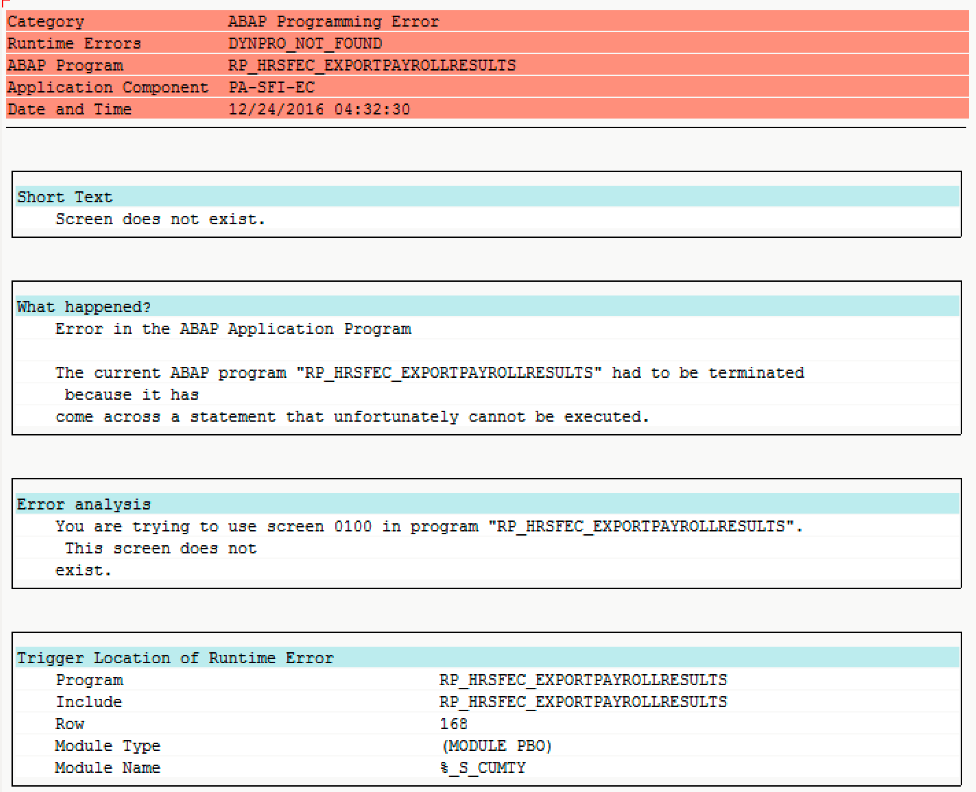
Task: Select the Runtime Errors label
Action: 74,44
